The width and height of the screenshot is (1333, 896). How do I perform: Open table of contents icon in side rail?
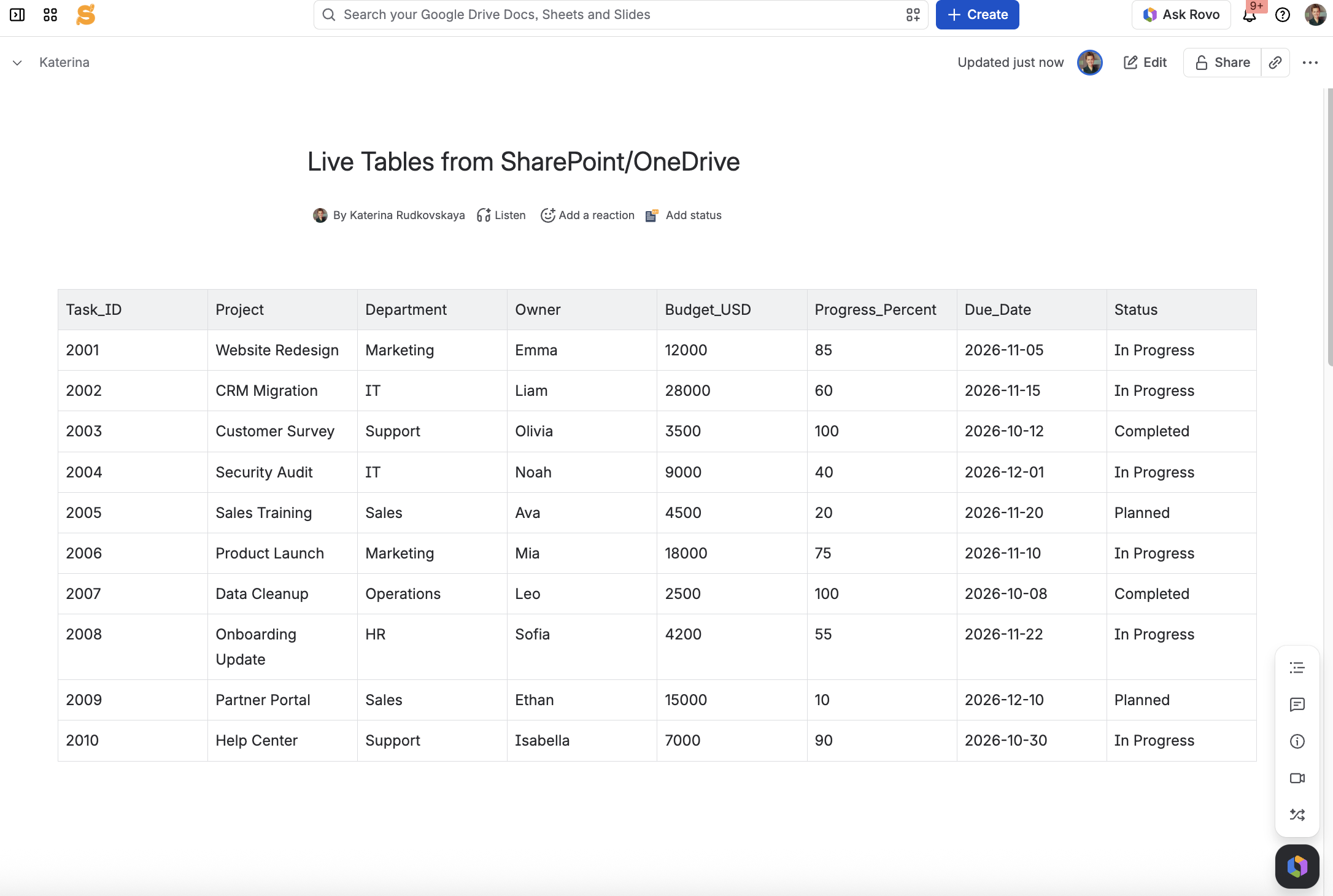point(1297,668)
